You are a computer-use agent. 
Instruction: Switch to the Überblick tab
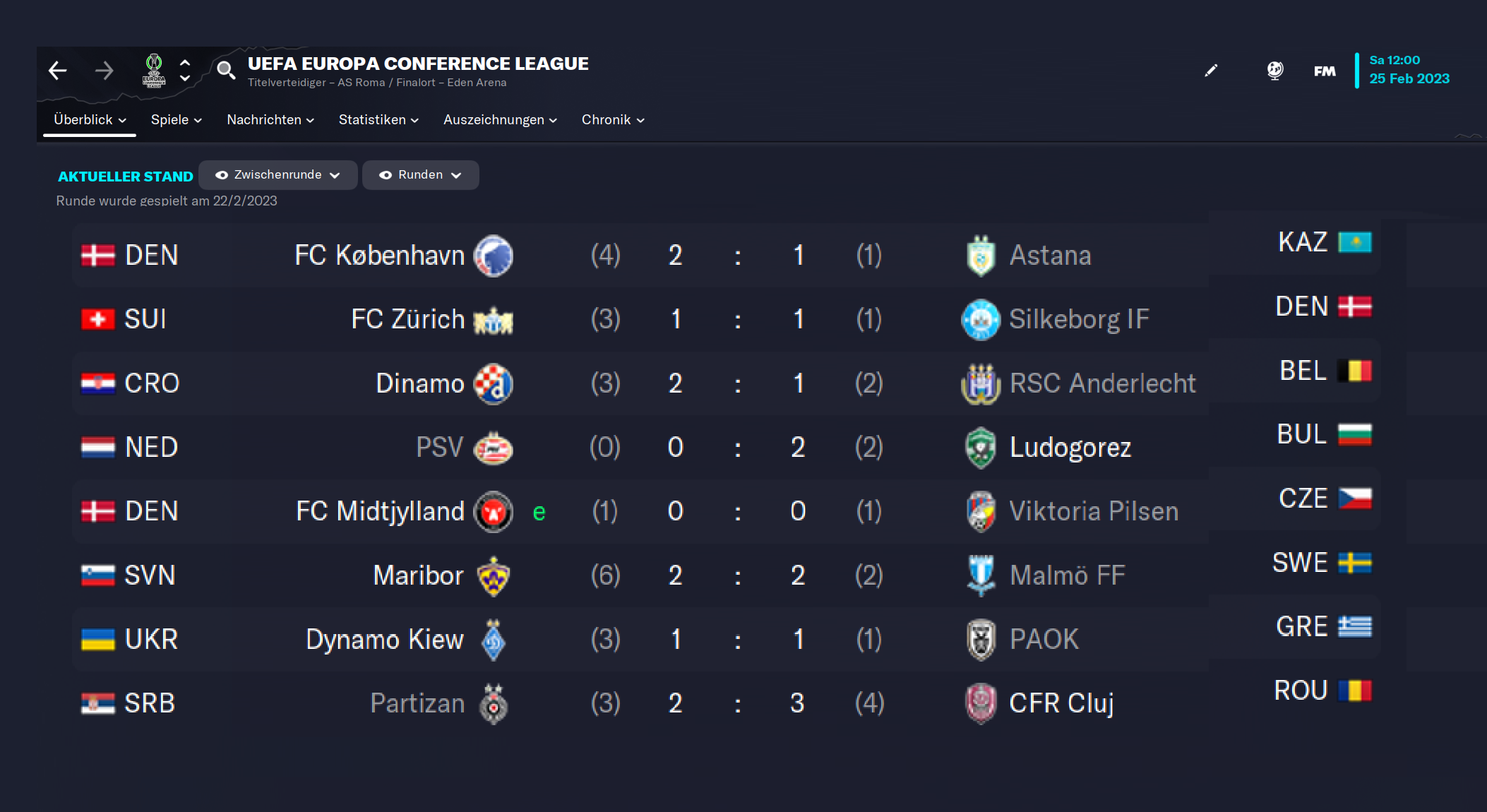pos(90,120)
